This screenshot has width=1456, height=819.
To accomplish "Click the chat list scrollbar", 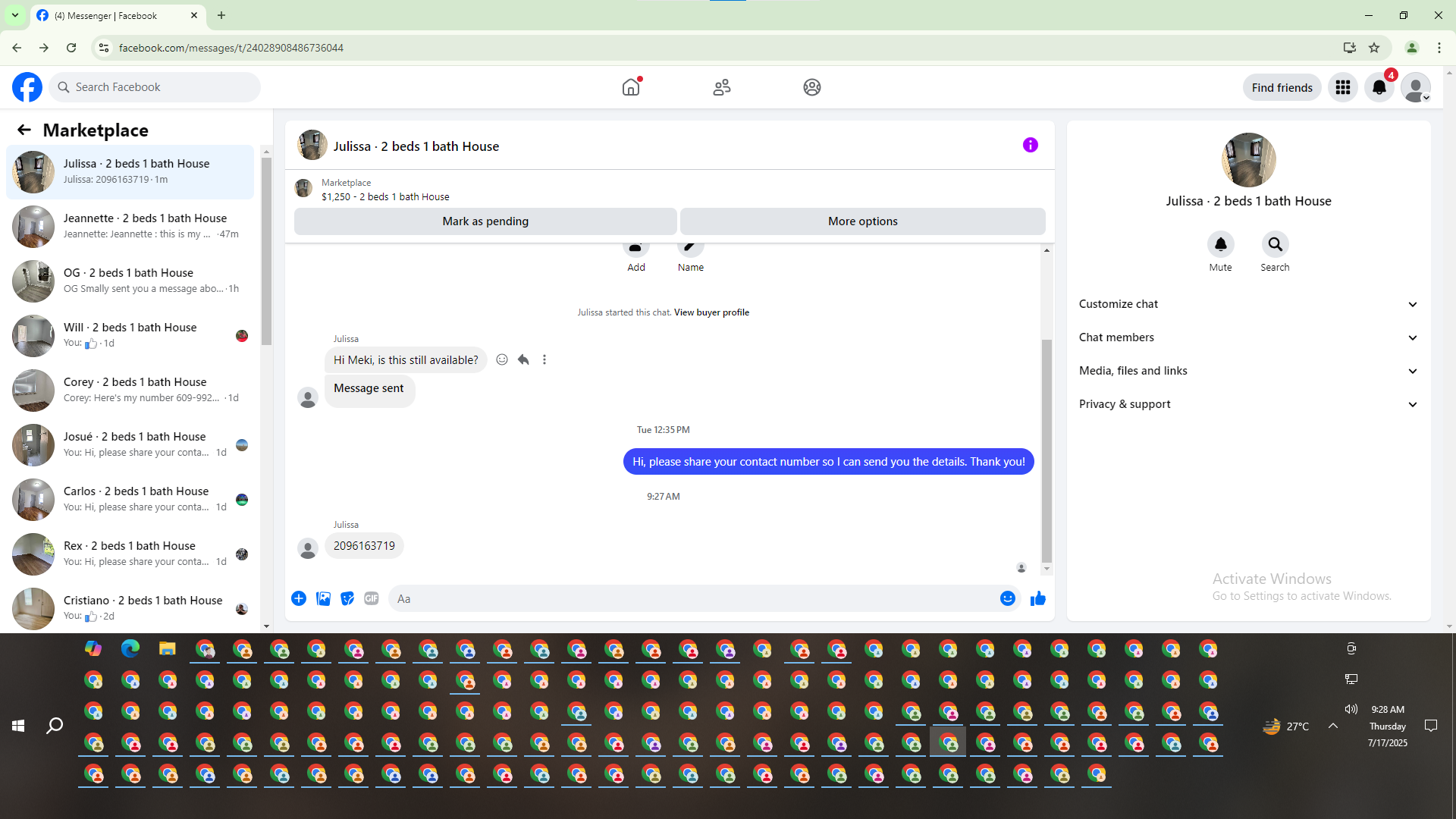I will click(x=266, y=250).
